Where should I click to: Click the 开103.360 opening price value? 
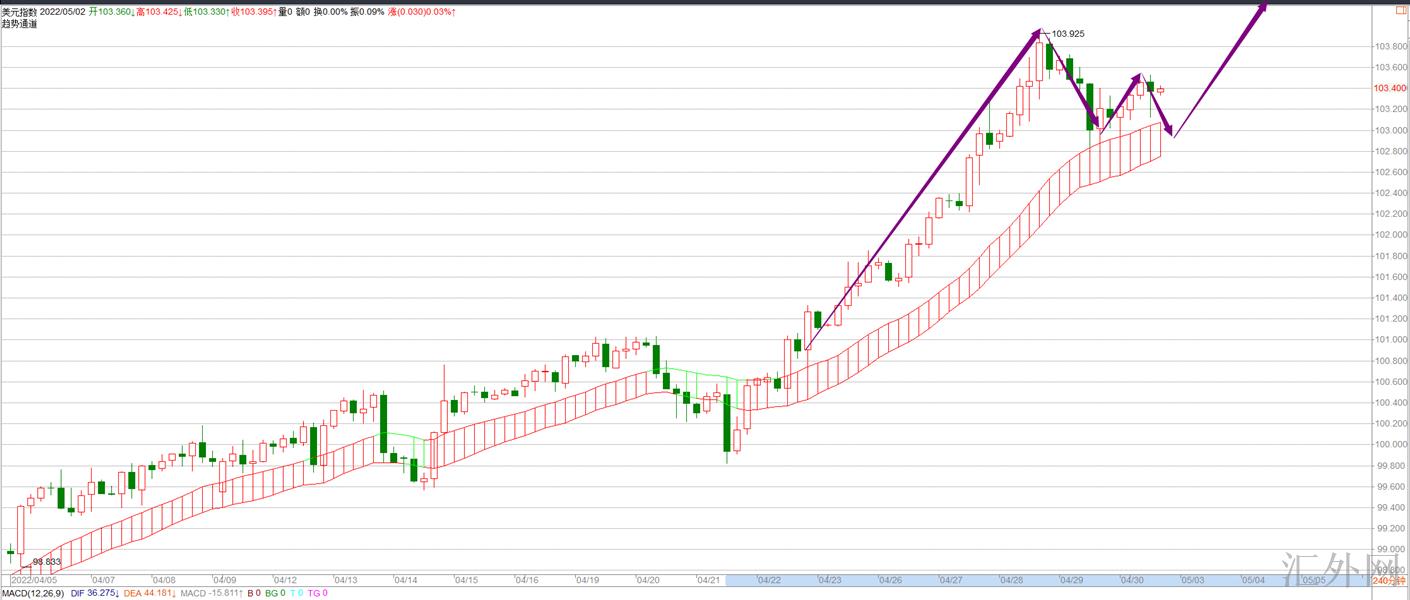tap(111, 11)
